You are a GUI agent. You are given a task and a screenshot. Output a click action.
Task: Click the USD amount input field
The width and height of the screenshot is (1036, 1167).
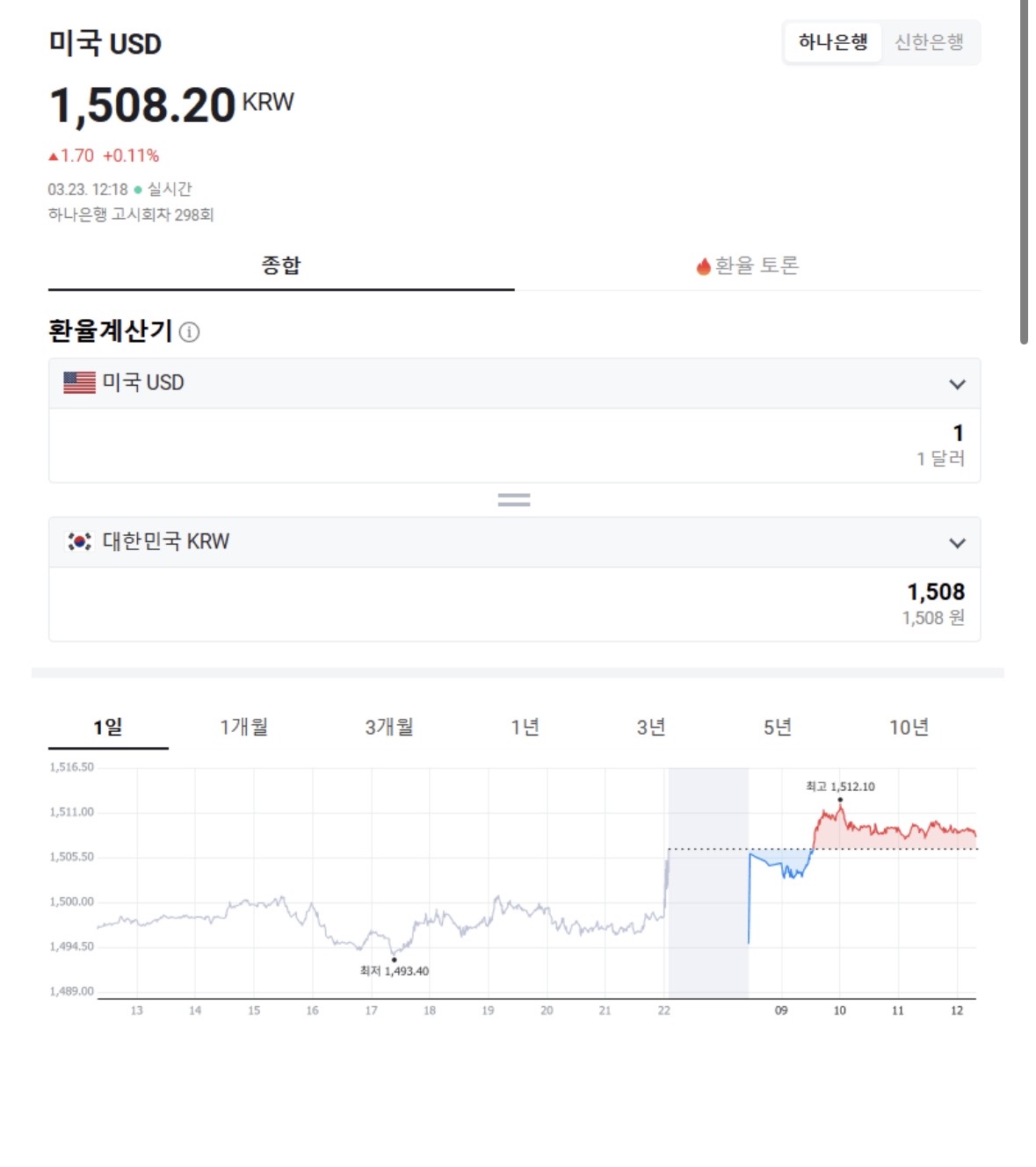pyautogui.click(x=514, y=446)
